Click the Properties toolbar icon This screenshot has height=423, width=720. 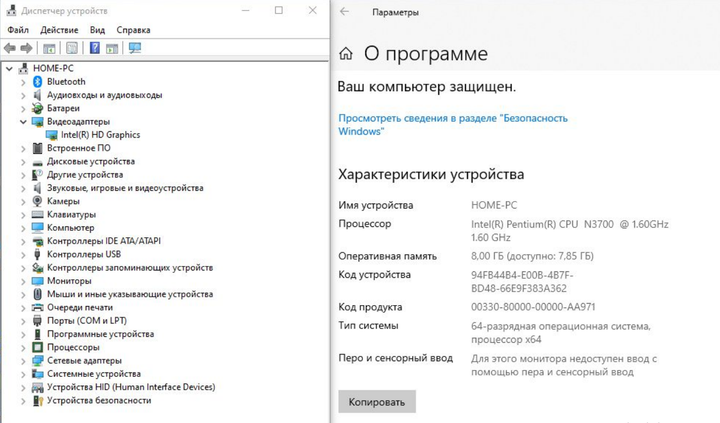click(72, 48)
